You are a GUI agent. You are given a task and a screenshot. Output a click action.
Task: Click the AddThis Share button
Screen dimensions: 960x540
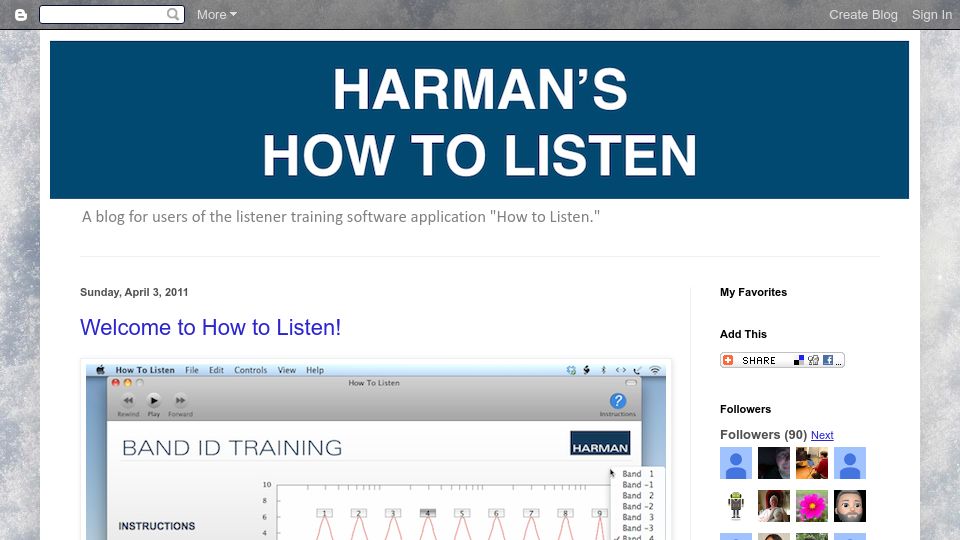click(782, 360)
